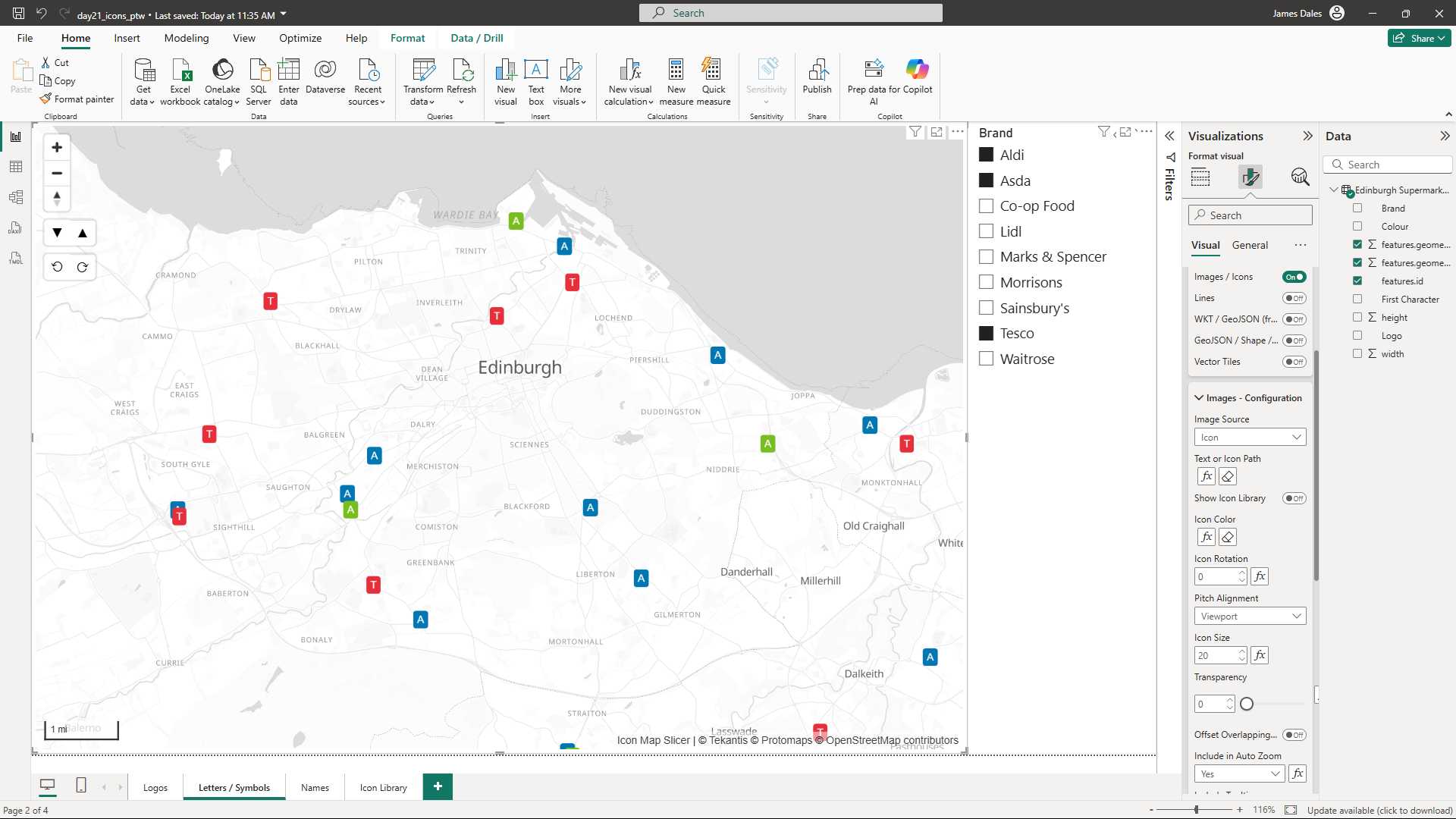Open the Modeling ribbon tab
This screenshot has width=1456, height=819.
(x=186, y=38)
